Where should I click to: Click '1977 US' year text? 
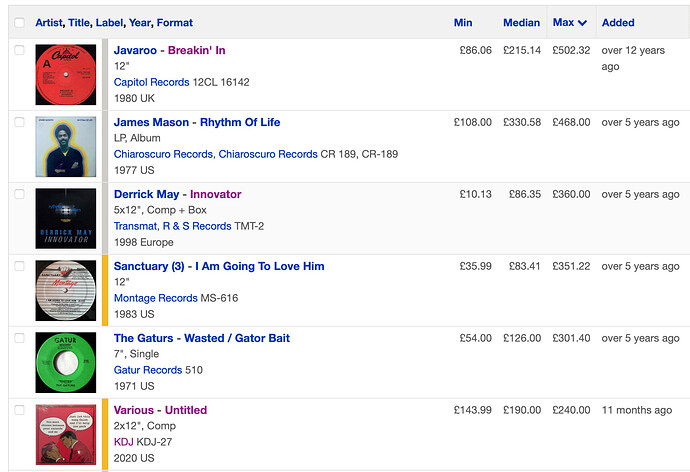pos(134,170)
